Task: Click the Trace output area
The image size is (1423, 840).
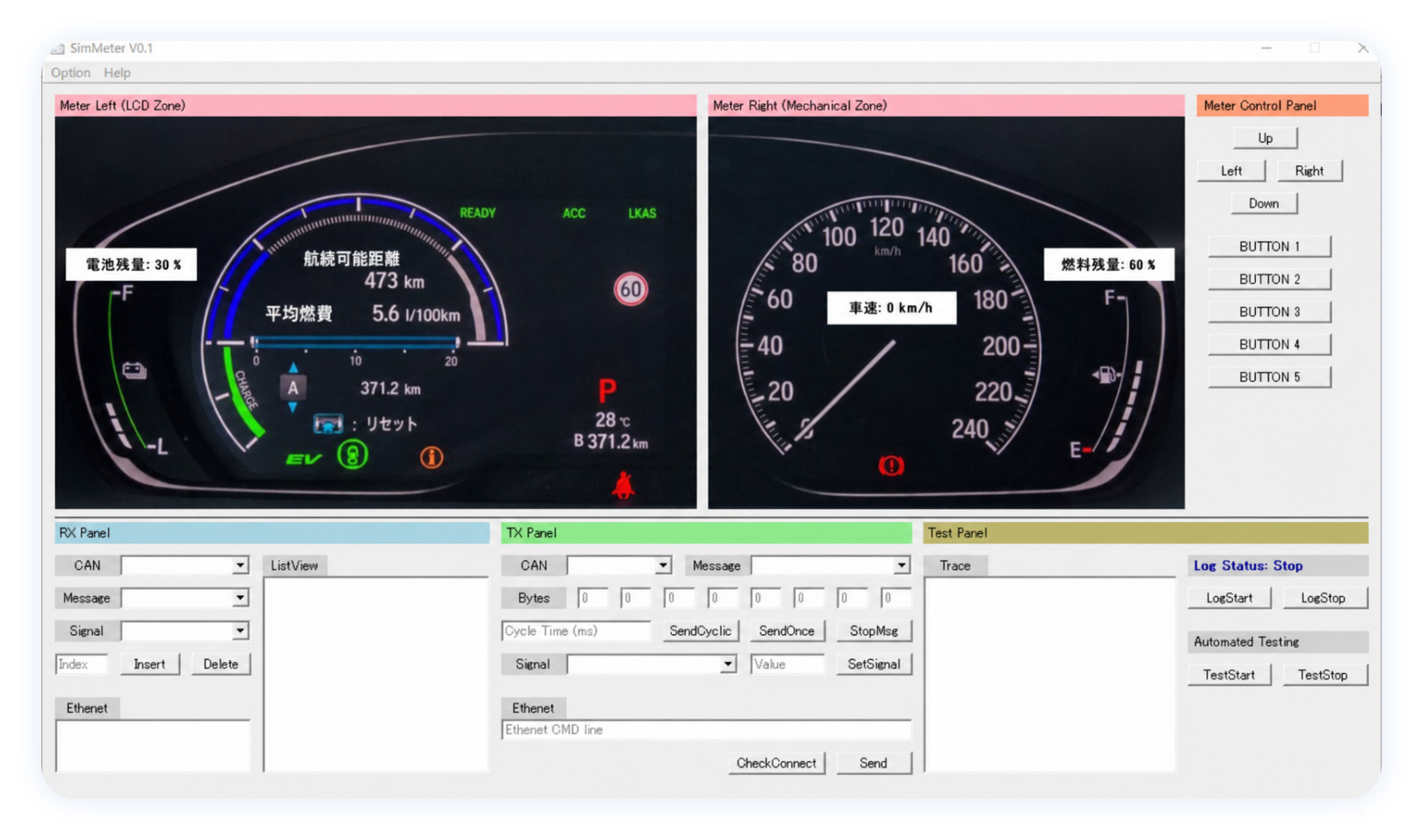Action: (x=1050, y=675)
